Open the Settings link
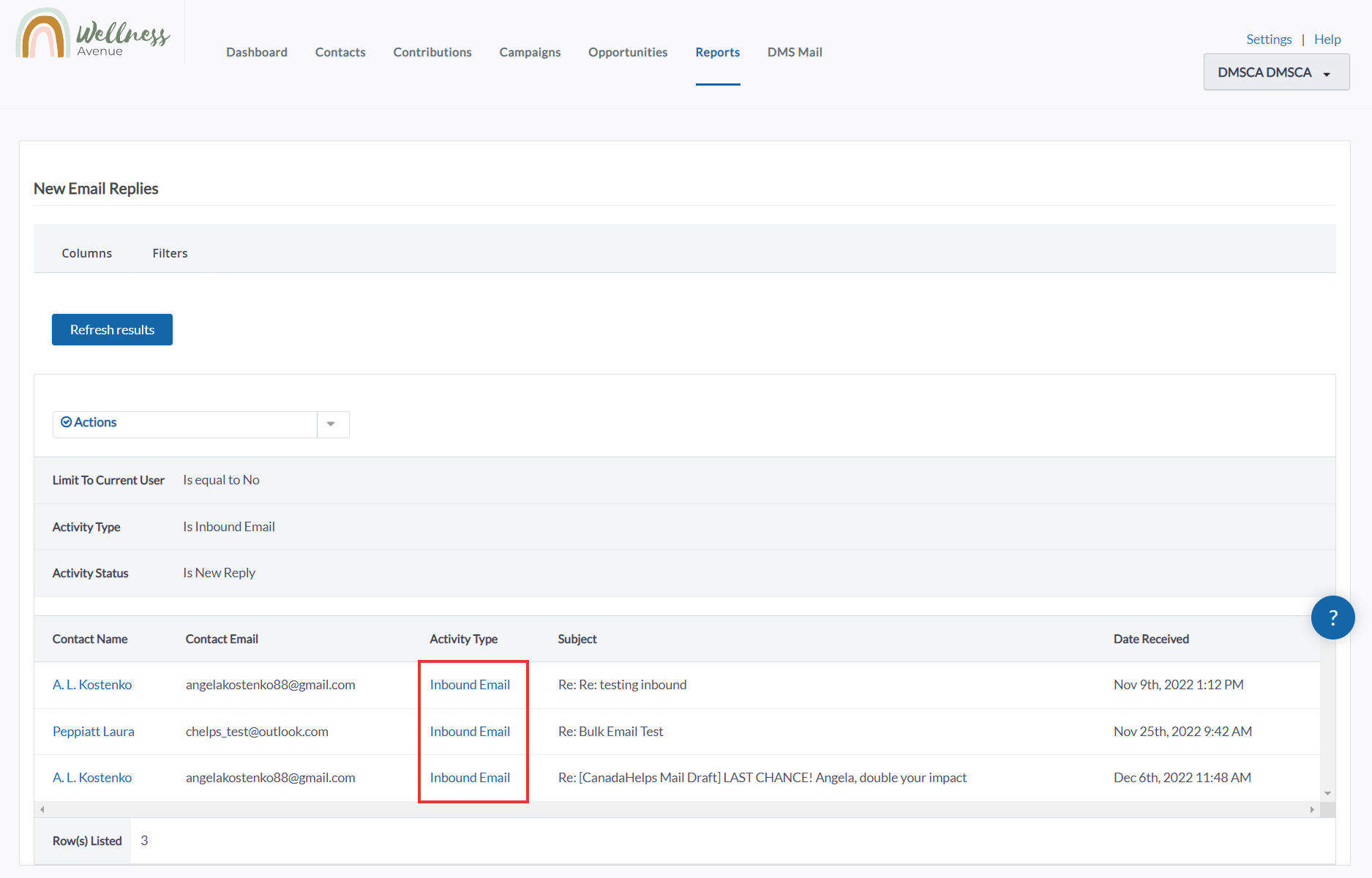Screen dimensions: 1372x878 (x=1269, y=40)
